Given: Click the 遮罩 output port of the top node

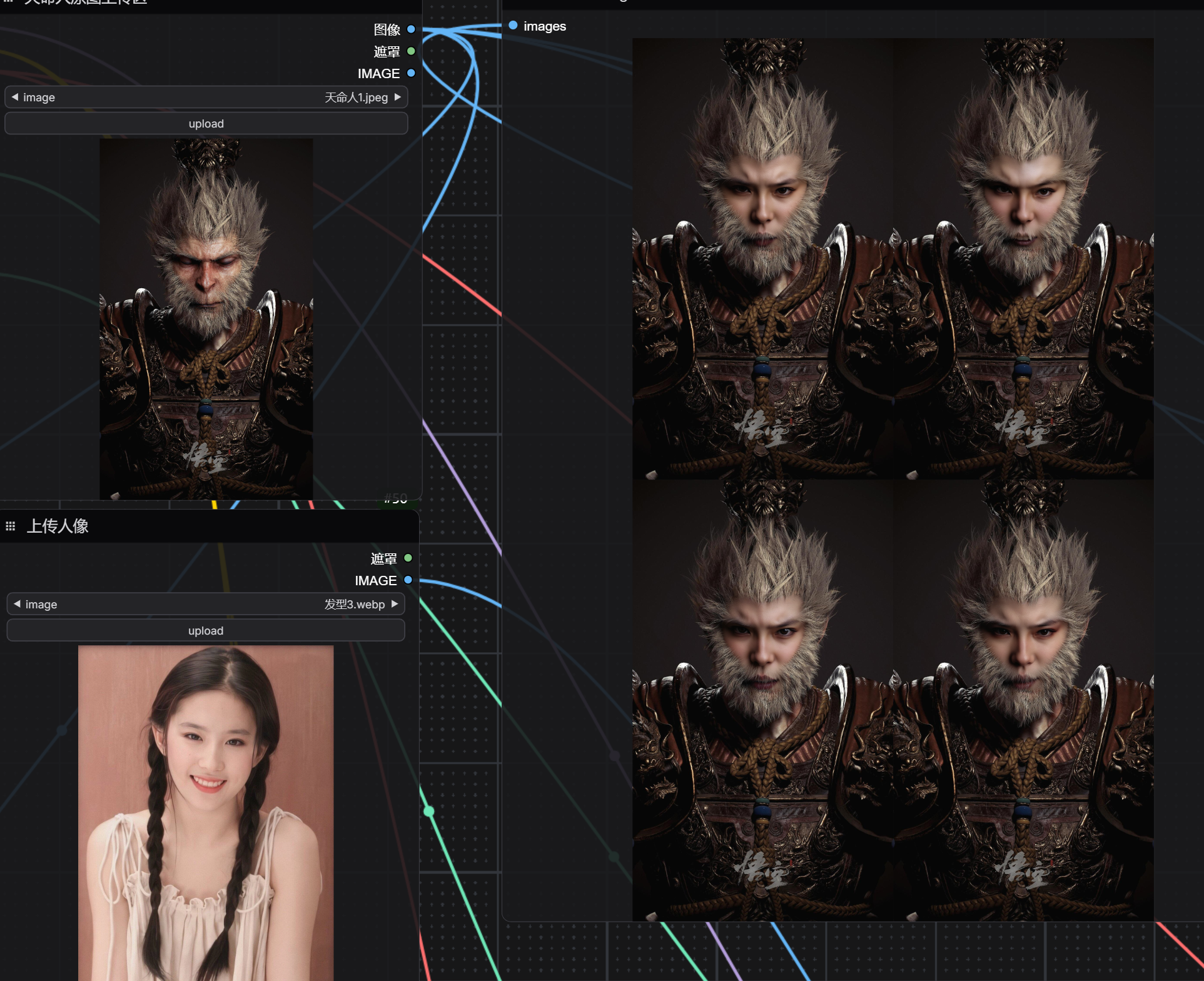Looking at the screenshot, I should (411, 51).
